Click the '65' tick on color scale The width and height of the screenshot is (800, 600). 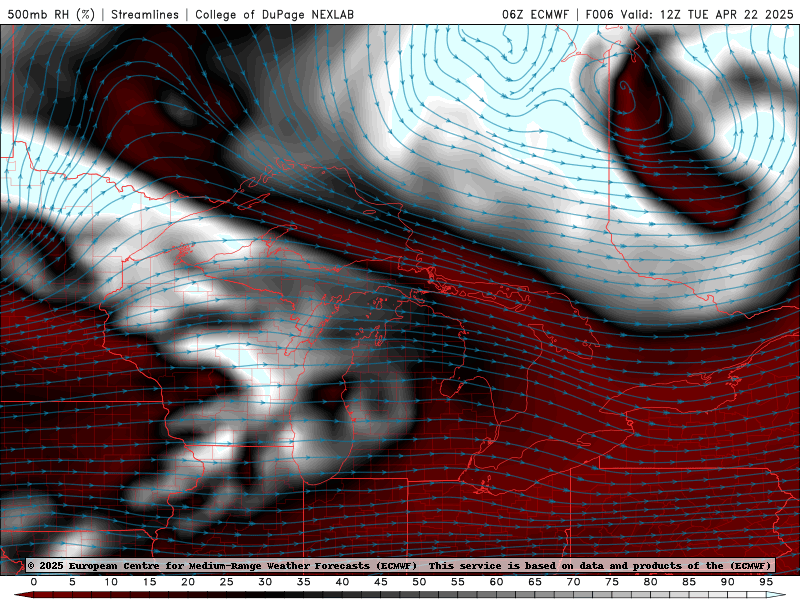(535, 582)
